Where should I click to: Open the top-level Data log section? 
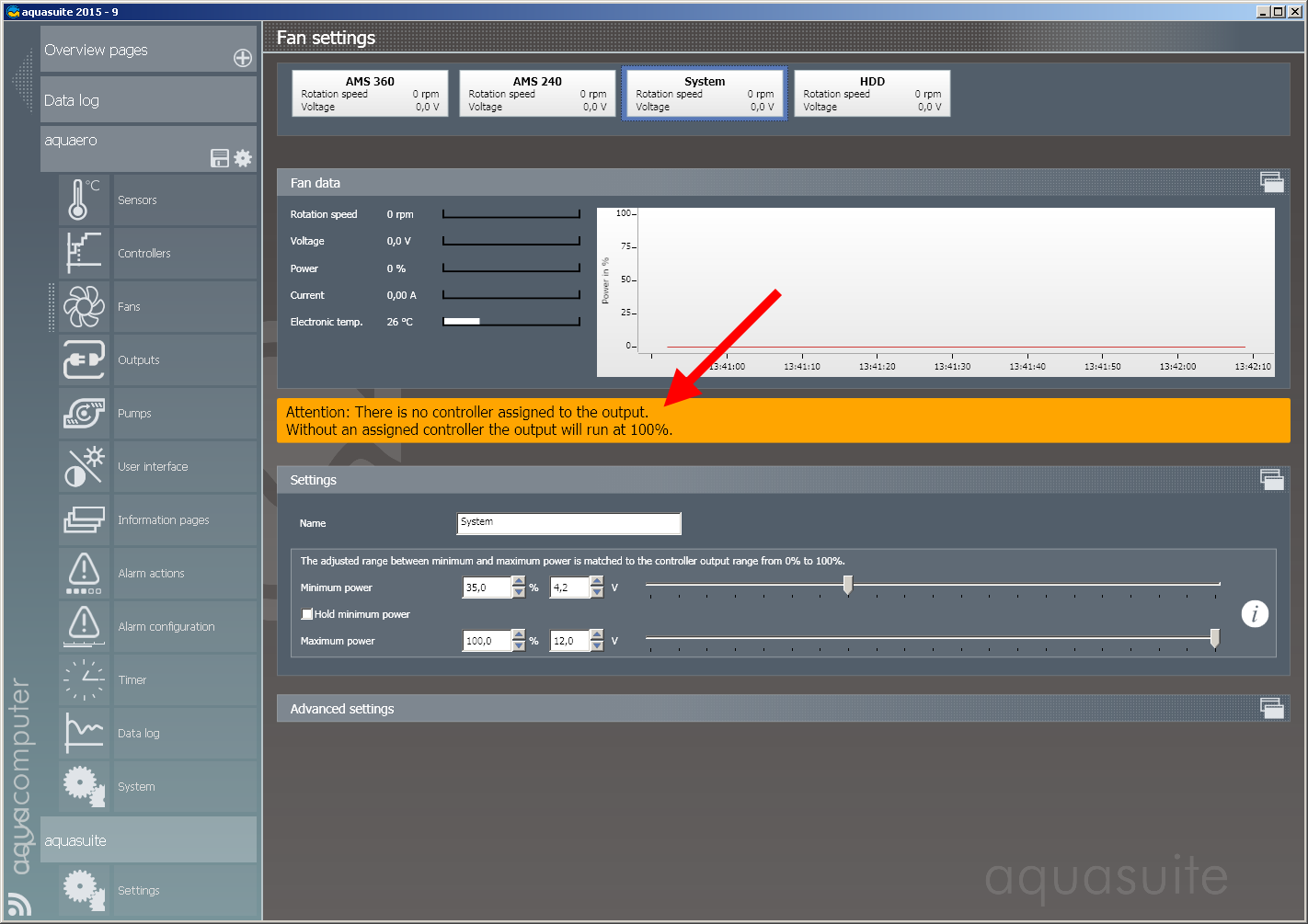(148, 100)
